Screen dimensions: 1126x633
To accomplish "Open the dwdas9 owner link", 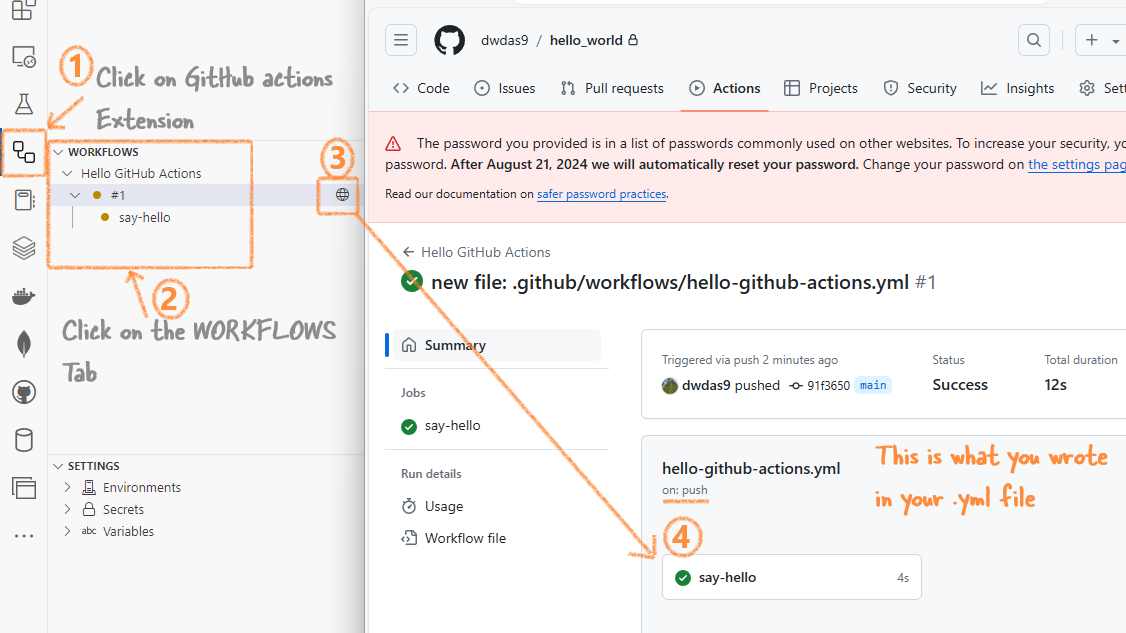I will pyautogui.click(x=505, y=40).
